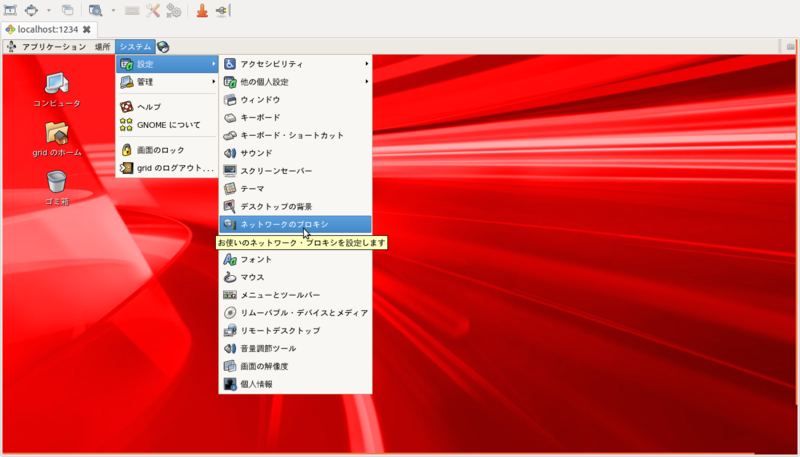Select 管理 in the System menu
Viewport: 800px width, 457px height.
pos(167,82)
